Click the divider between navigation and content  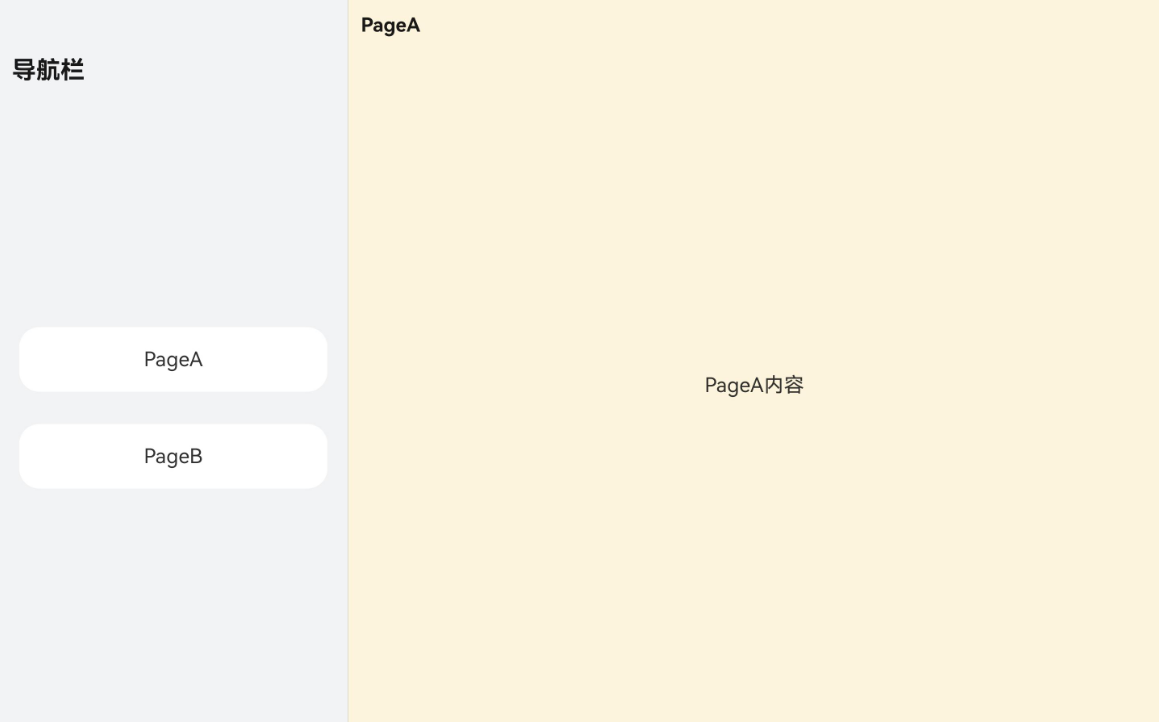[348, 361]
